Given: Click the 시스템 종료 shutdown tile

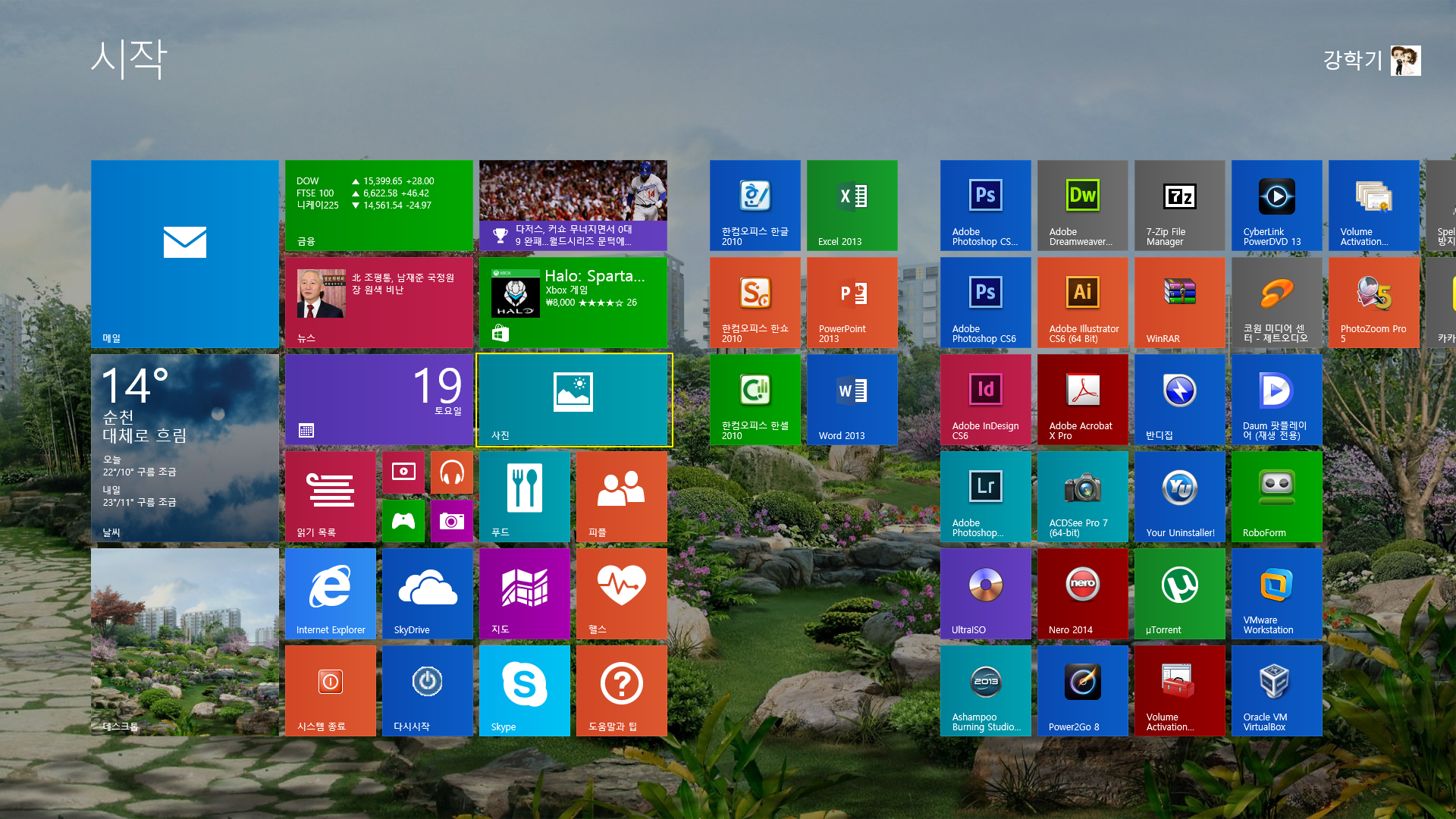Looking at the screenshot, I should (x=331, y=691).
